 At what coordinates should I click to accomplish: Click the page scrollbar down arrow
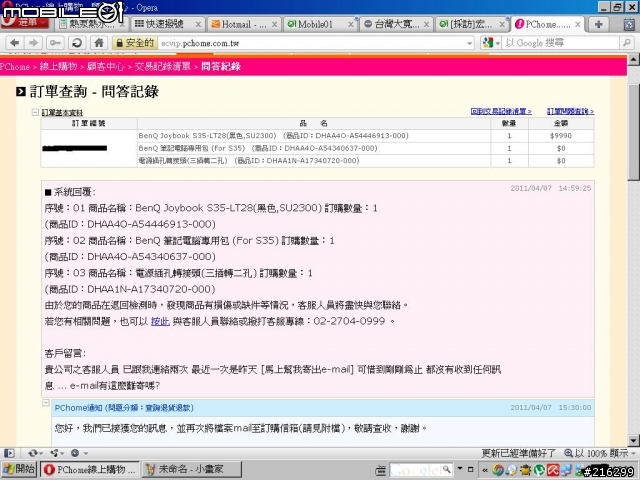click(x=633, y=440)
